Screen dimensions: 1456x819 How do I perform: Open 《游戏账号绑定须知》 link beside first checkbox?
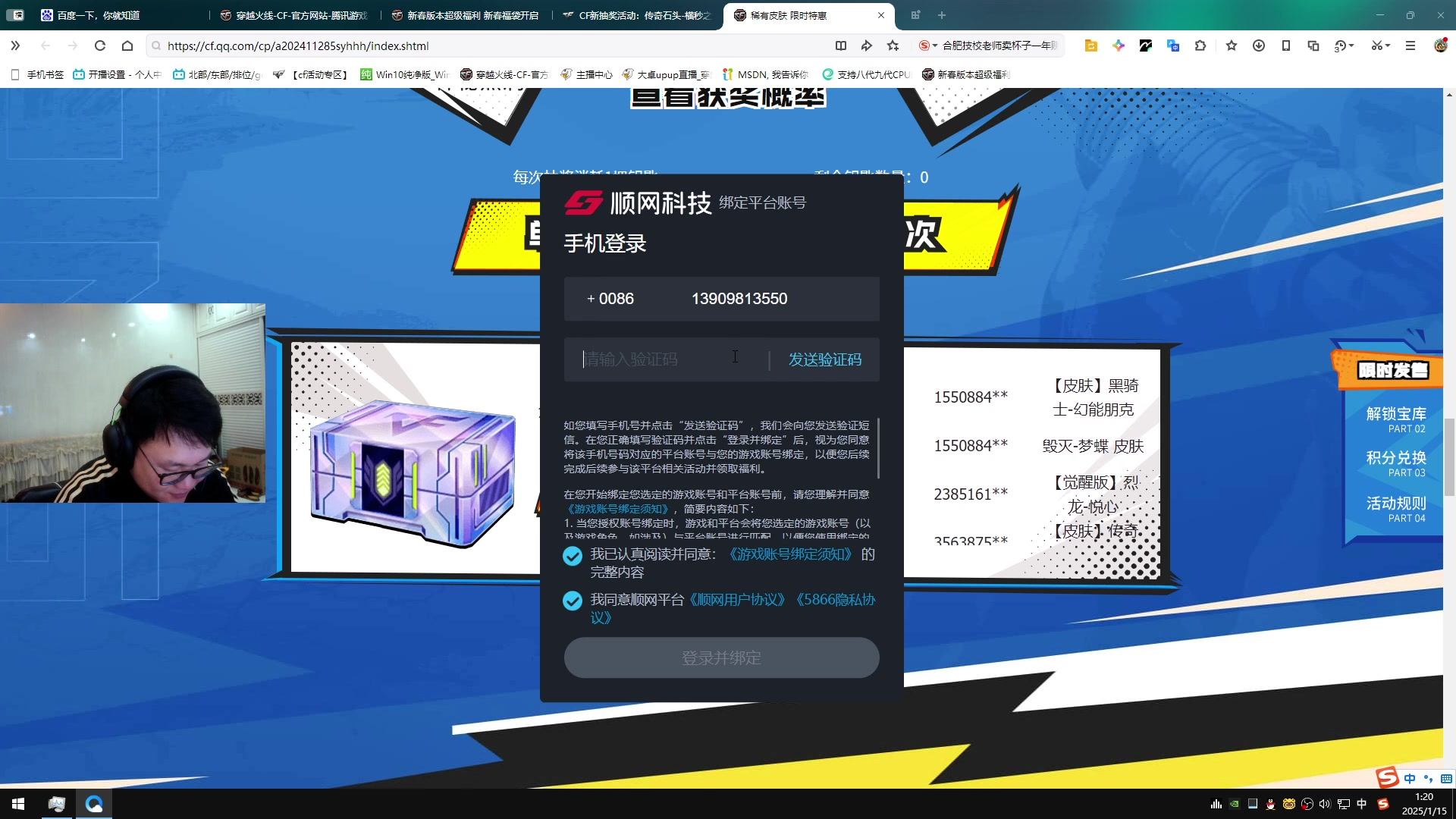(789, 554)
